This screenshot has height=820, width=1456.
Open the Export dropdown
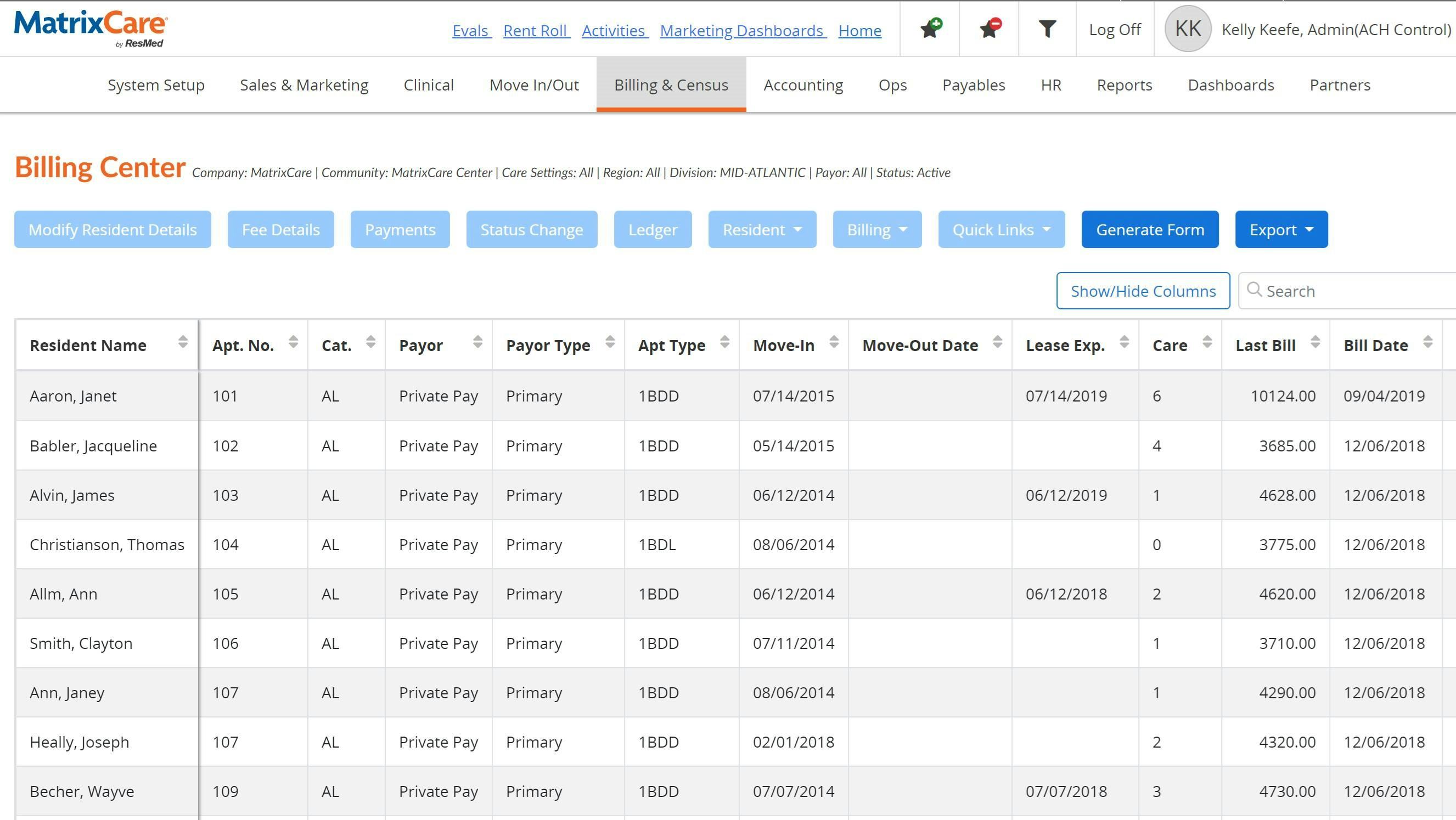pos(1281,229)
